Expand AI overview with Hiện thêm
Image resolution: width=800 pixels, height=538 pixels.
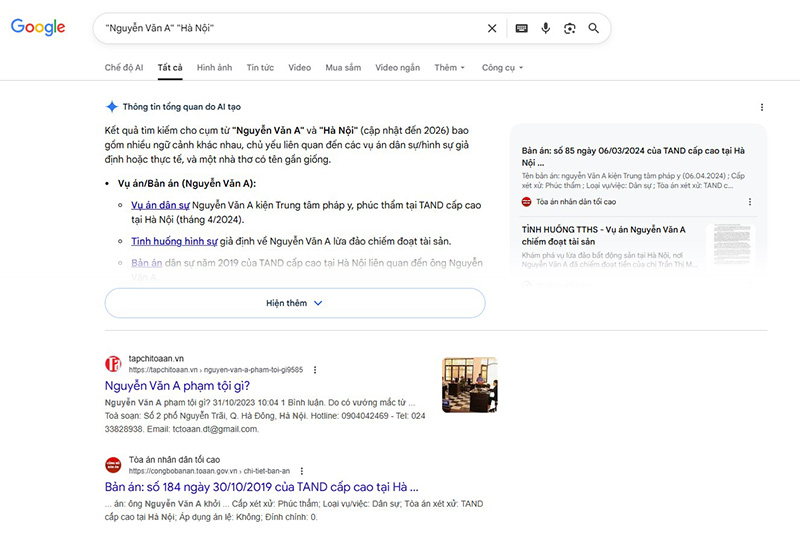click(295, 303)
